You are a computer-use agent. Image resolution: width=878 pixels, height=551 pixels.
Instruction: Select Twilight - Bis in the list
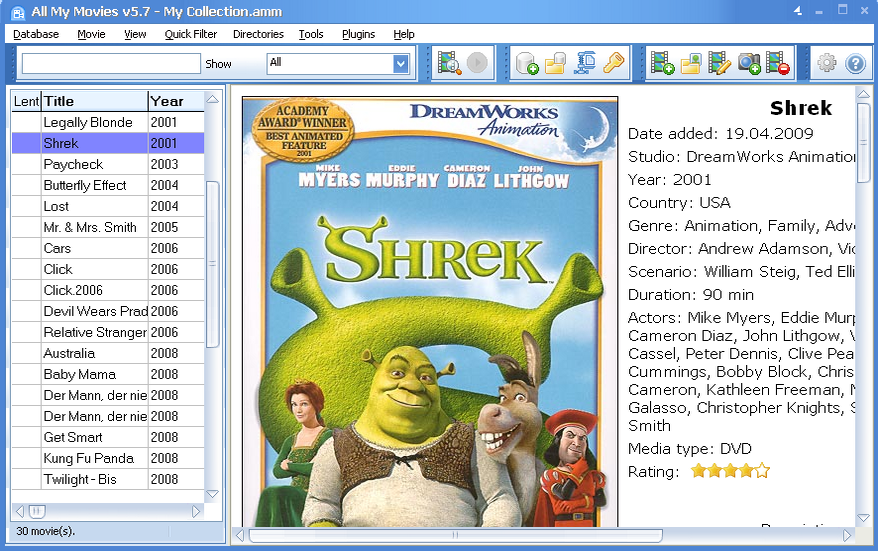(108, 479)
